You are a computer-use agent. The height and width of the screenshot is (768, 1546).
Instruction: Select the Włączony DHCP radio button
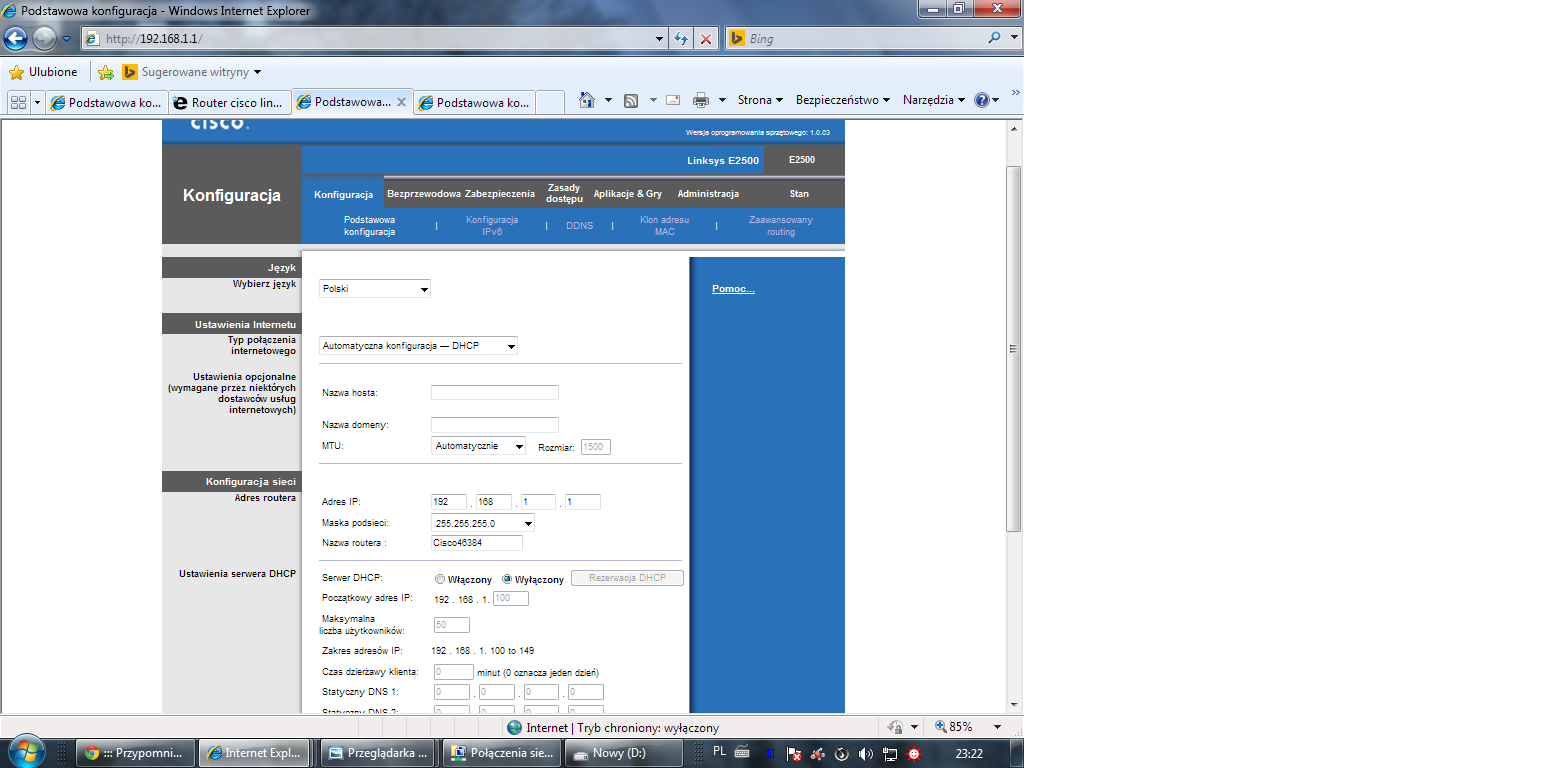pos(440,579)
